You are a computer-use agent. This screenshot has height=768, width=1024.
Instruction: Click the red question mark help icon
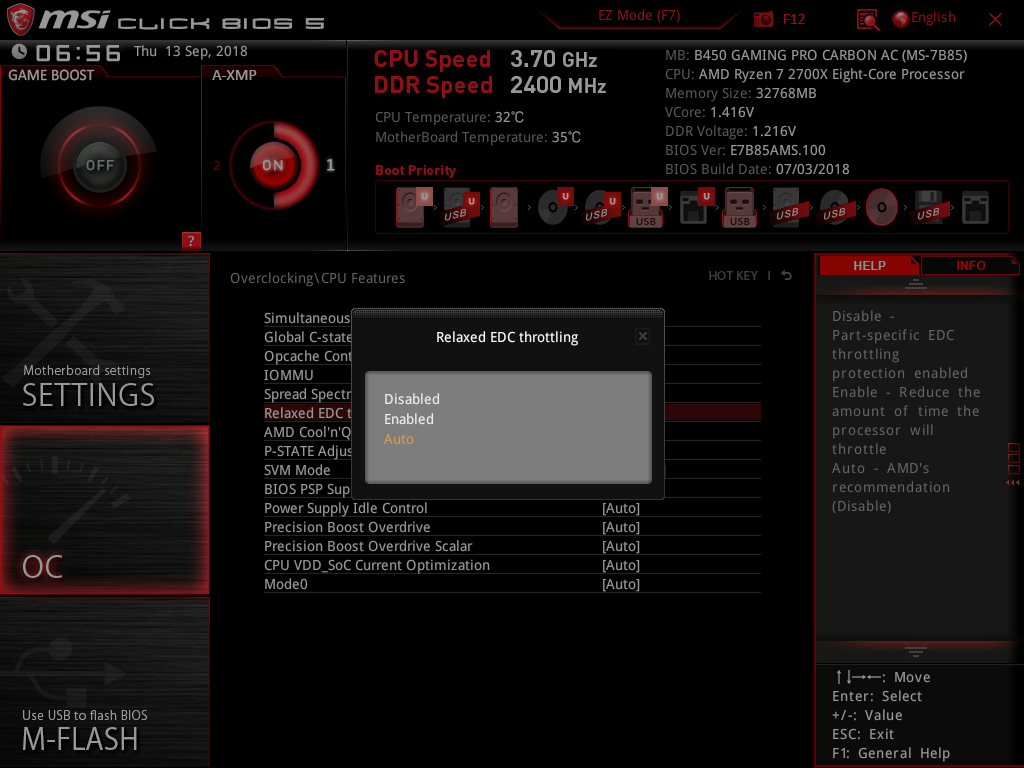point(191,240)
